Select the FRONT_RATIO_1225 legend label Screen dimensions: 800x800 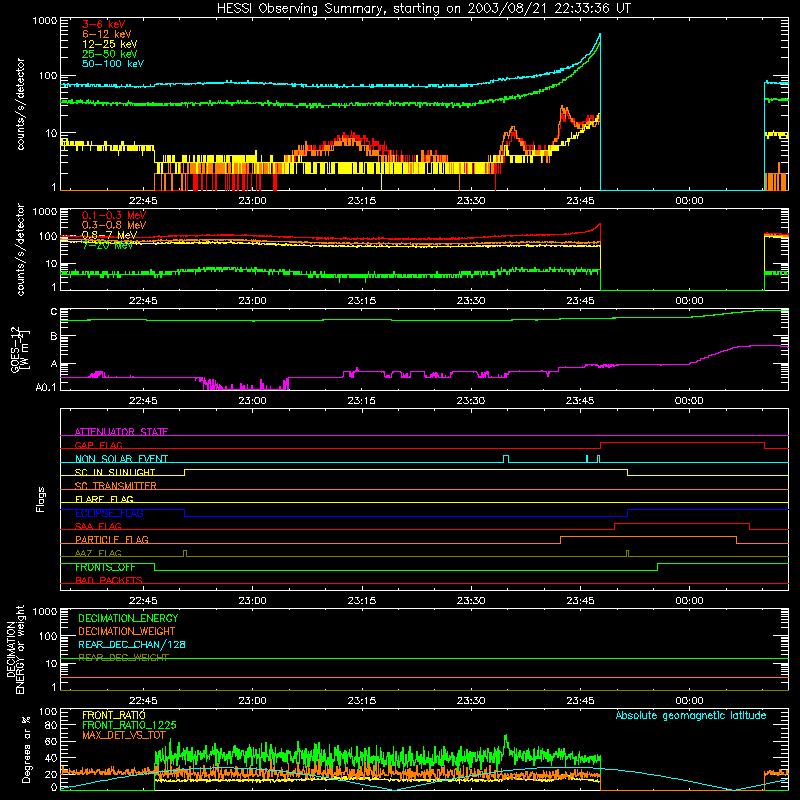coord(129,725)
